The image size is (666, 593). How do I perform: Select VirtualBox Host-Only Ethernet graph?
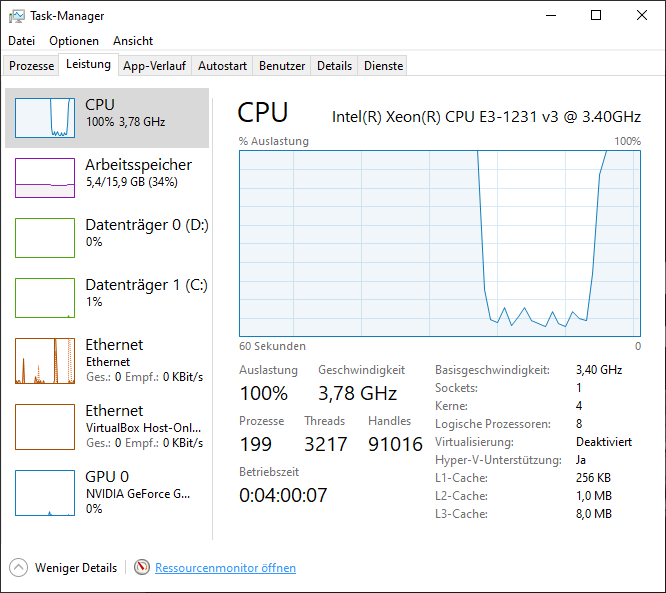point(45,426)
